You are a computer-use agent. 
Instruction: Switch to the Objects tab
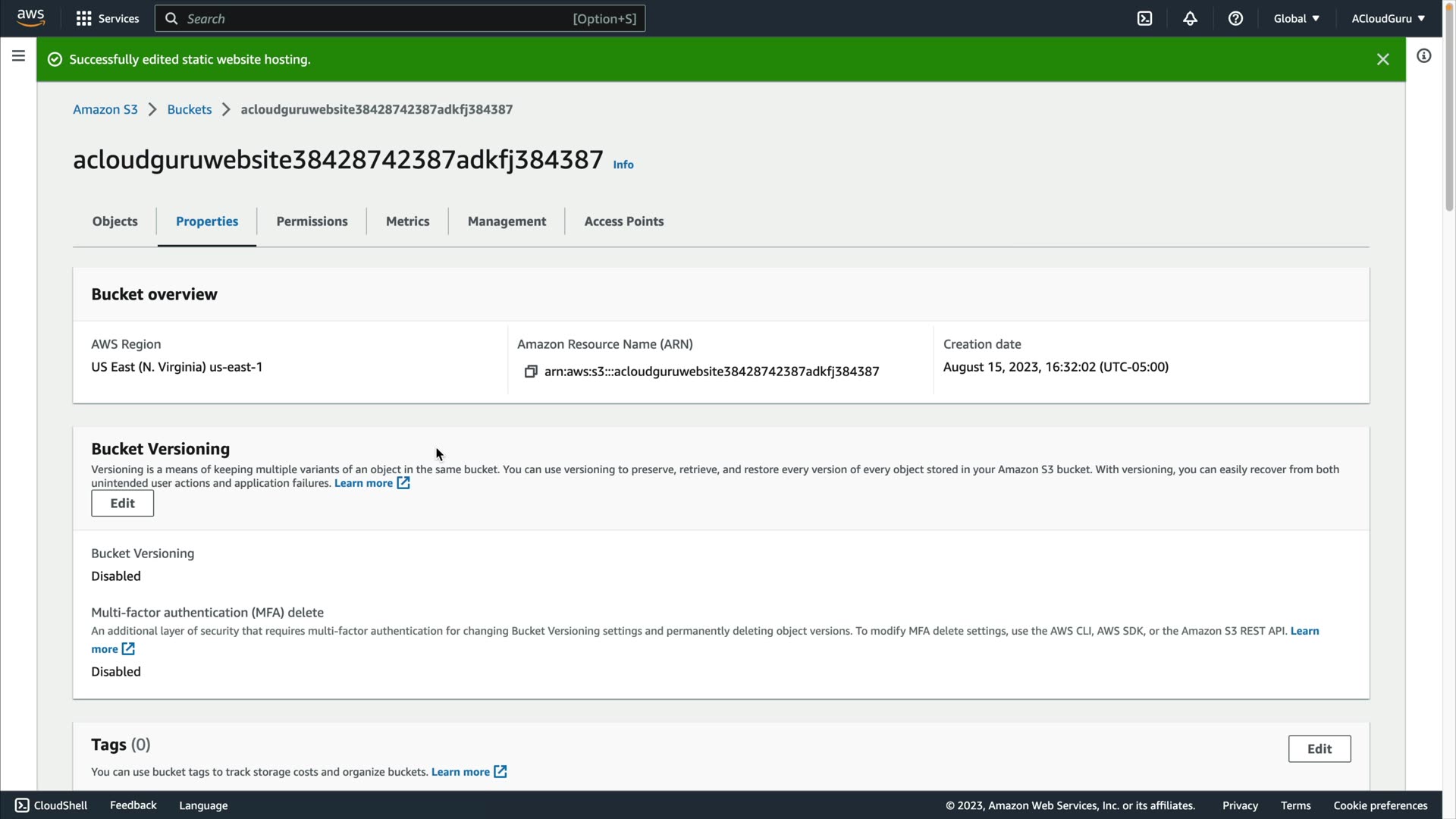(115, 221)
